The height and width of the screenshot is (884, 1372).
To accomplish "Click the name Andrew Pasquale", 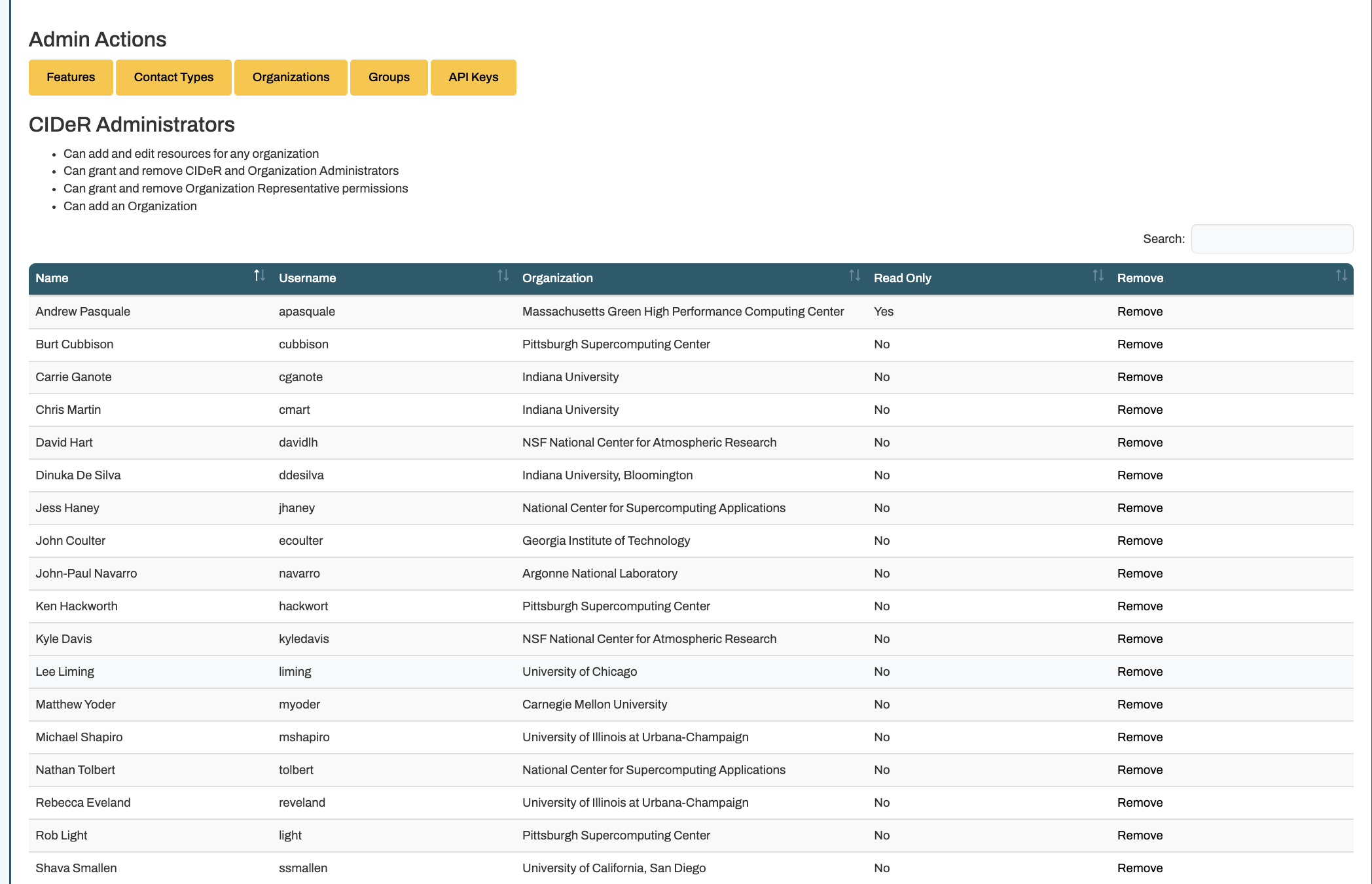I will (x=82, y=312).
